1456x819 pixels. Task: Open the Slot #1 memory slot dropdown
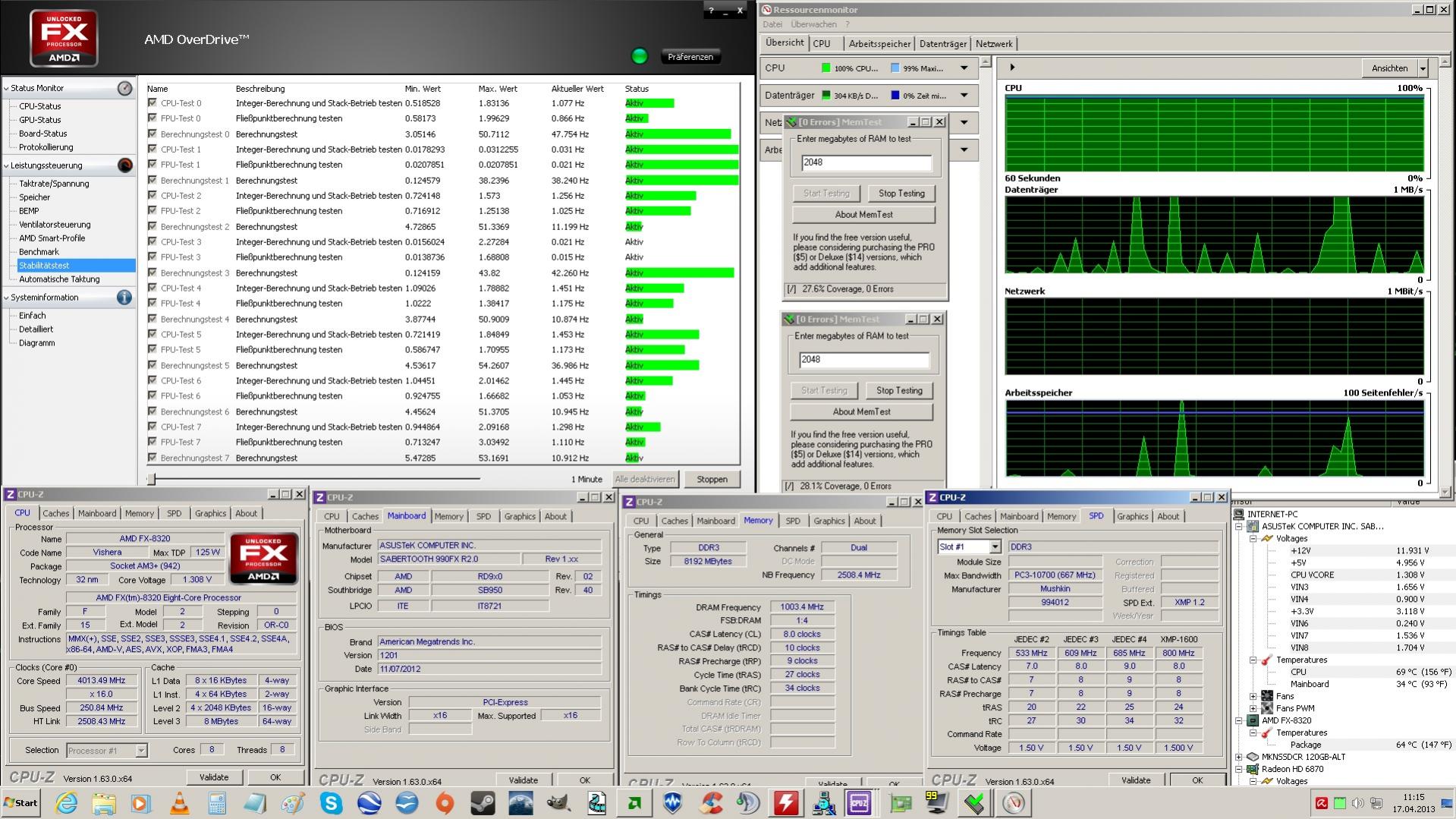point(995,547)
